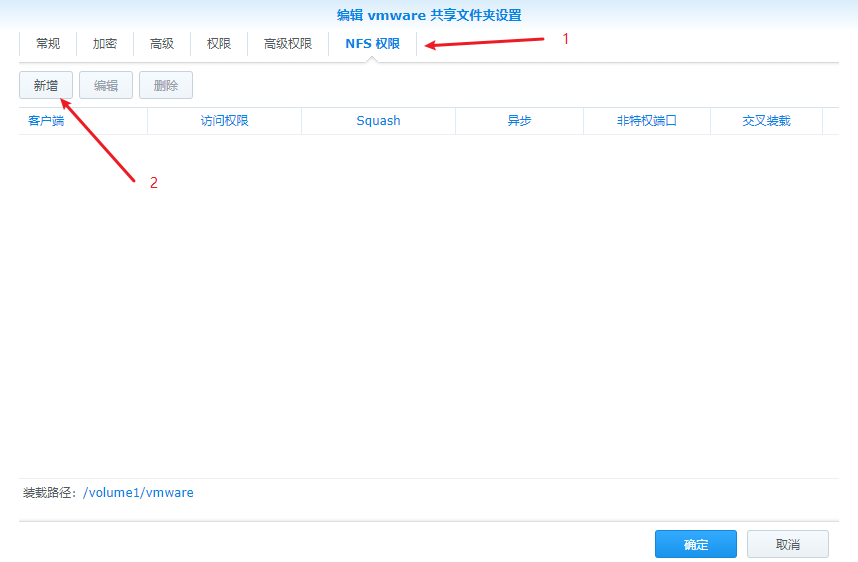This screenshot has width=858, height=562.
Task: Open the 高级权限 tab
Action: [x=288, y=44]
